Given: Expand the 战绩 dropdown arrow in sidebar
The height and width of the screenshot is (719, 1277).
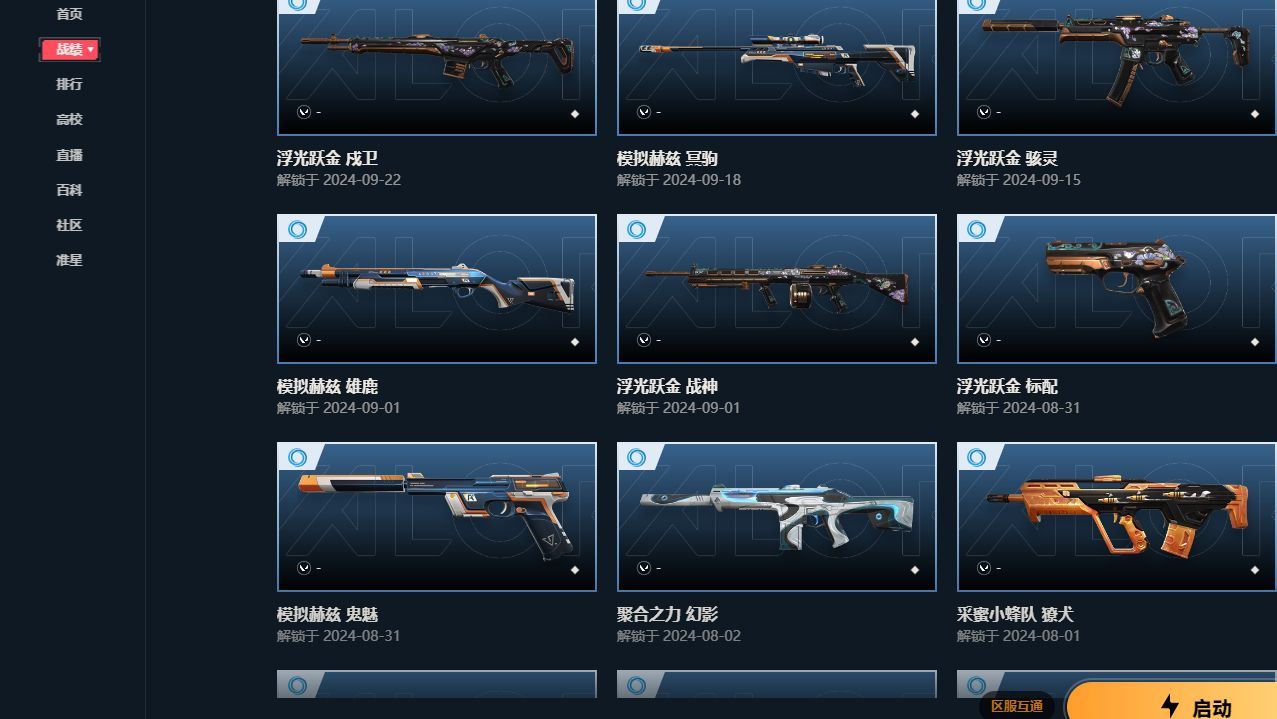Looking at the screenshot, I should click(x=91, y=49).
